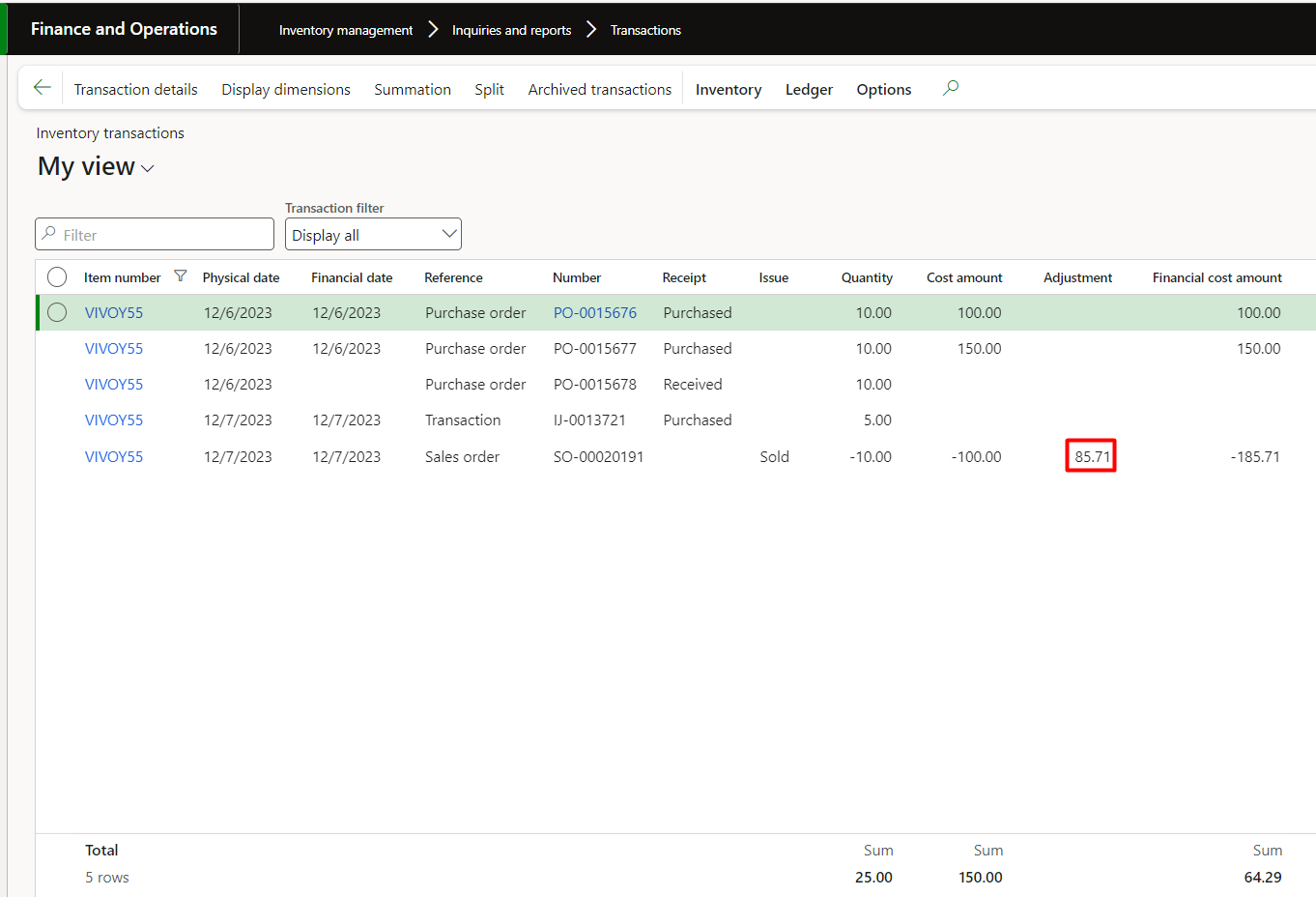
Task: Open the Archived transactions button
Action: 599,90
